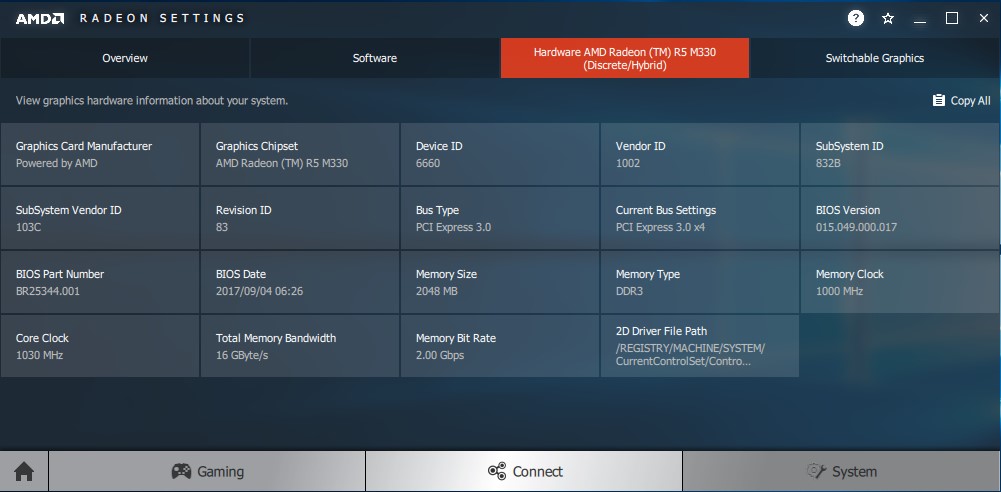Open the System section
Screen dimensions: 1001x492
[841, 472]
